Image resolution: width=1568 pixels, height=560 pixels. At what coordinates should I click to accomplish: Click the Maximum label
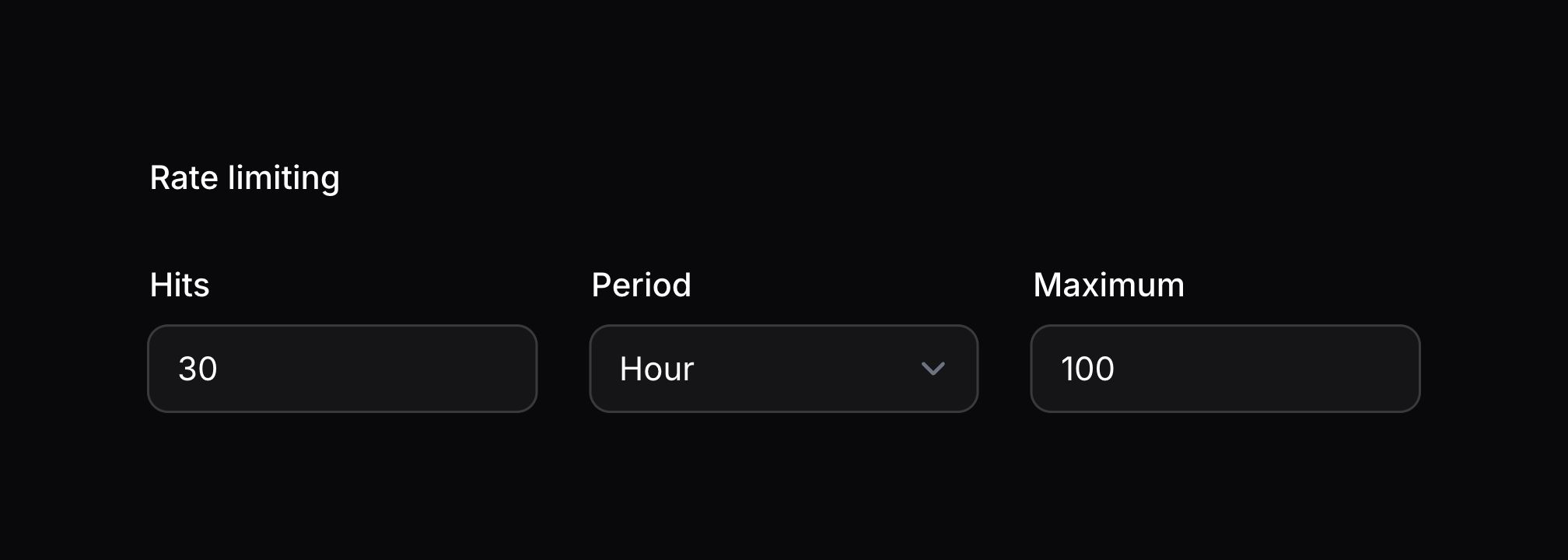tap(1108, 285)
